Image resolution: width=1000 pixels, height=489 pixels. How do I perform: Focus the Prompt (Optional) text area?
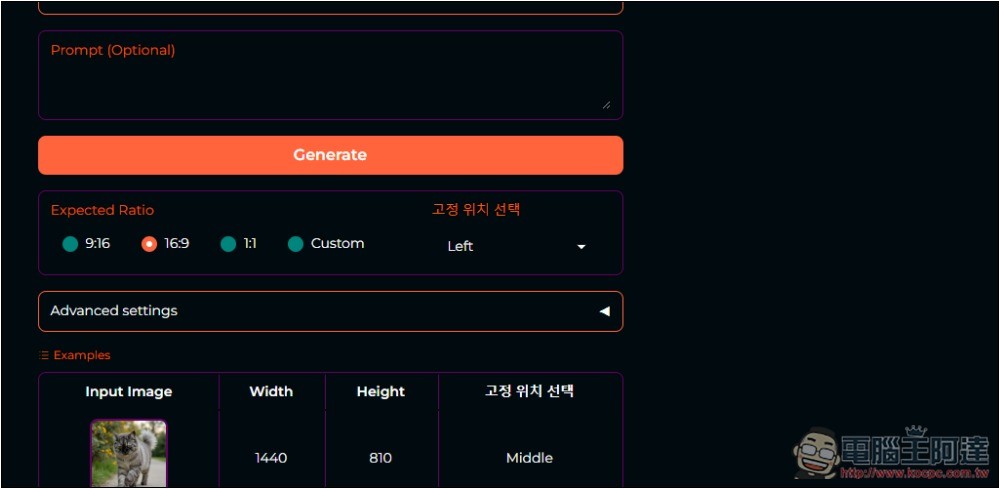point(330,75)
